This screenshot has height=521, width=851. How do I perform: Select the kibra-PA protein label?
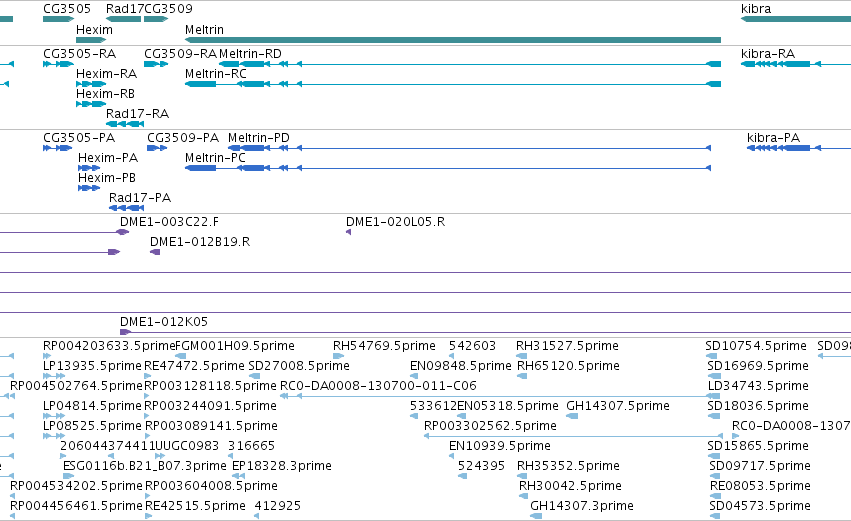(773, 138)
